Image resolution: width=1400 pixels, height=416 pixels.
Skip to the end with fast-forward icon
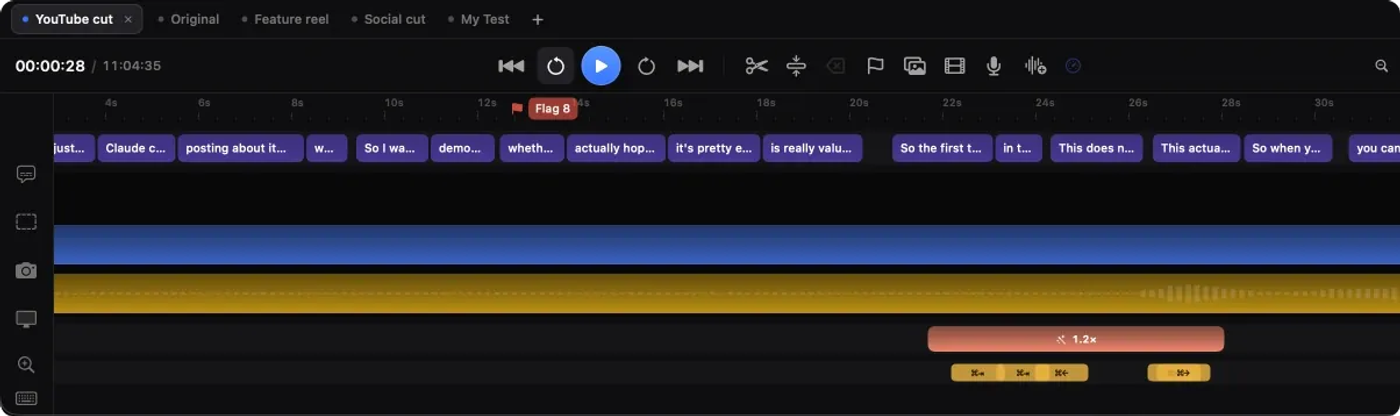click(690, 66)
